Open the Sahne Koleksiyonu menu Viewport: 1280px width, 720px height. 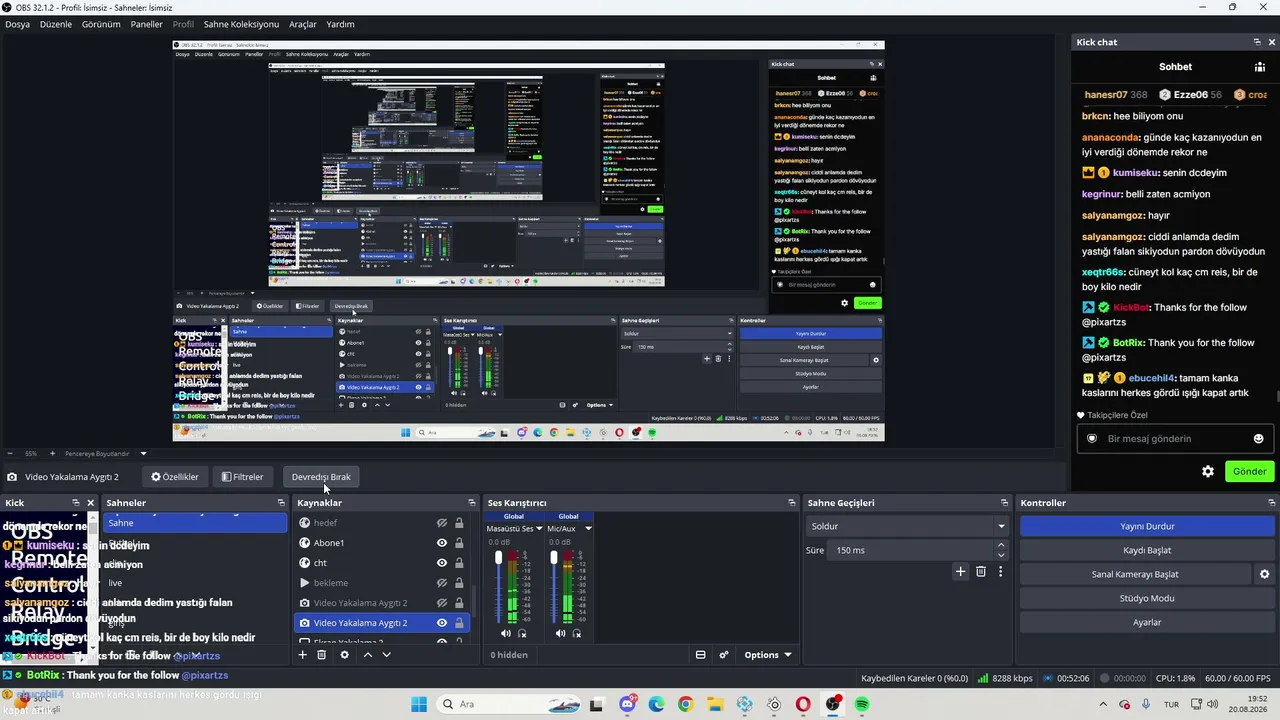241,24
